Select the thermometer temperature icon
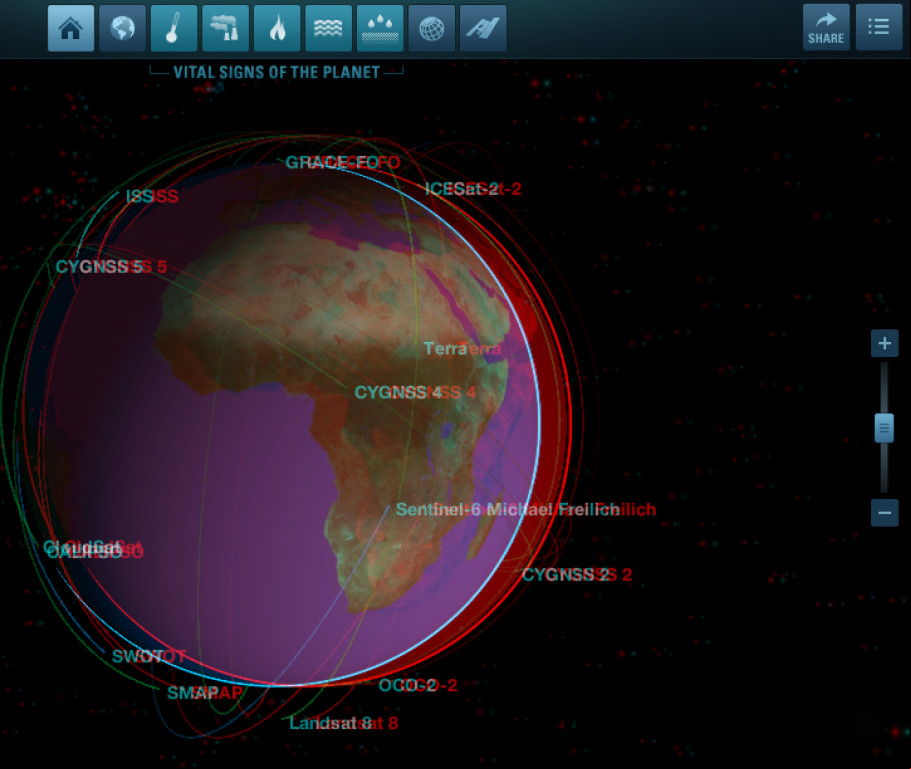This screenshot has width=911, height=769. pyautogui.click(x=174, y=28)
